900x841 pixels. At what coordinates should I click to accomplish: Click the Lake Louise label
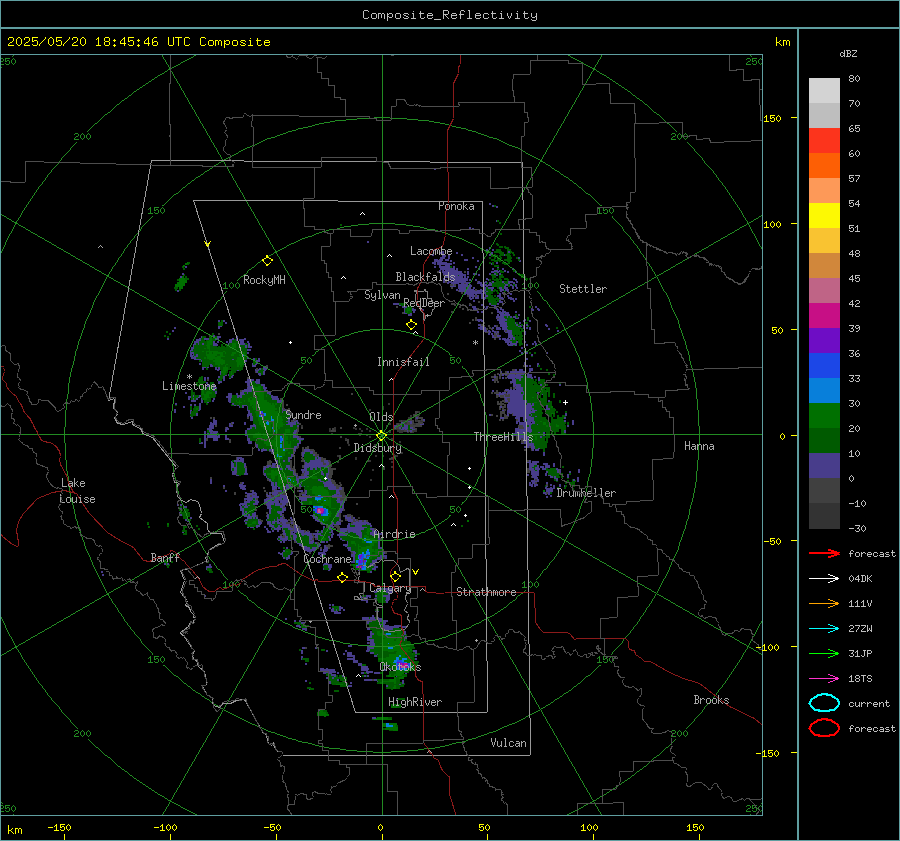click(77, 491)
